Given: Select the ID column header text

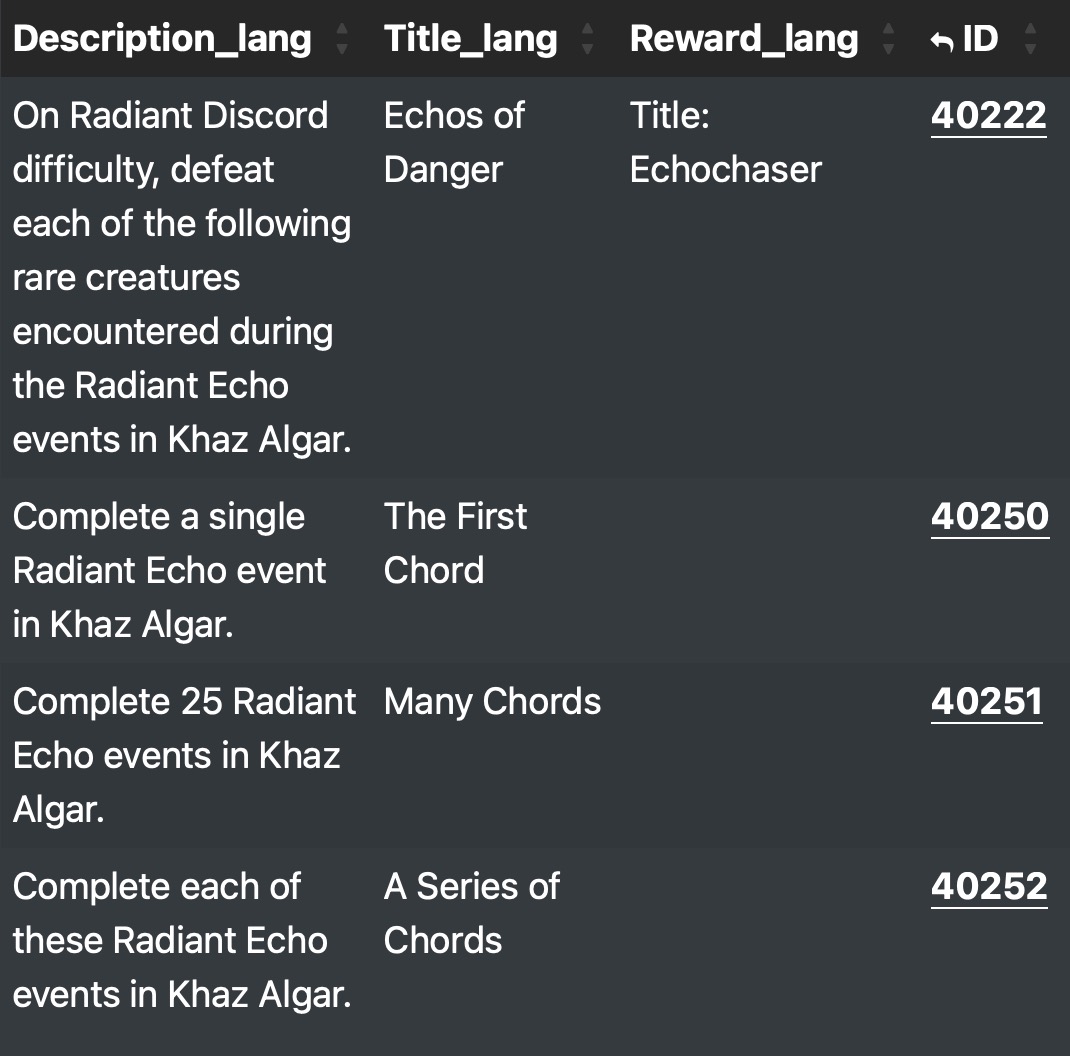Looking at the screenshot, I should [x=980, y=39].
